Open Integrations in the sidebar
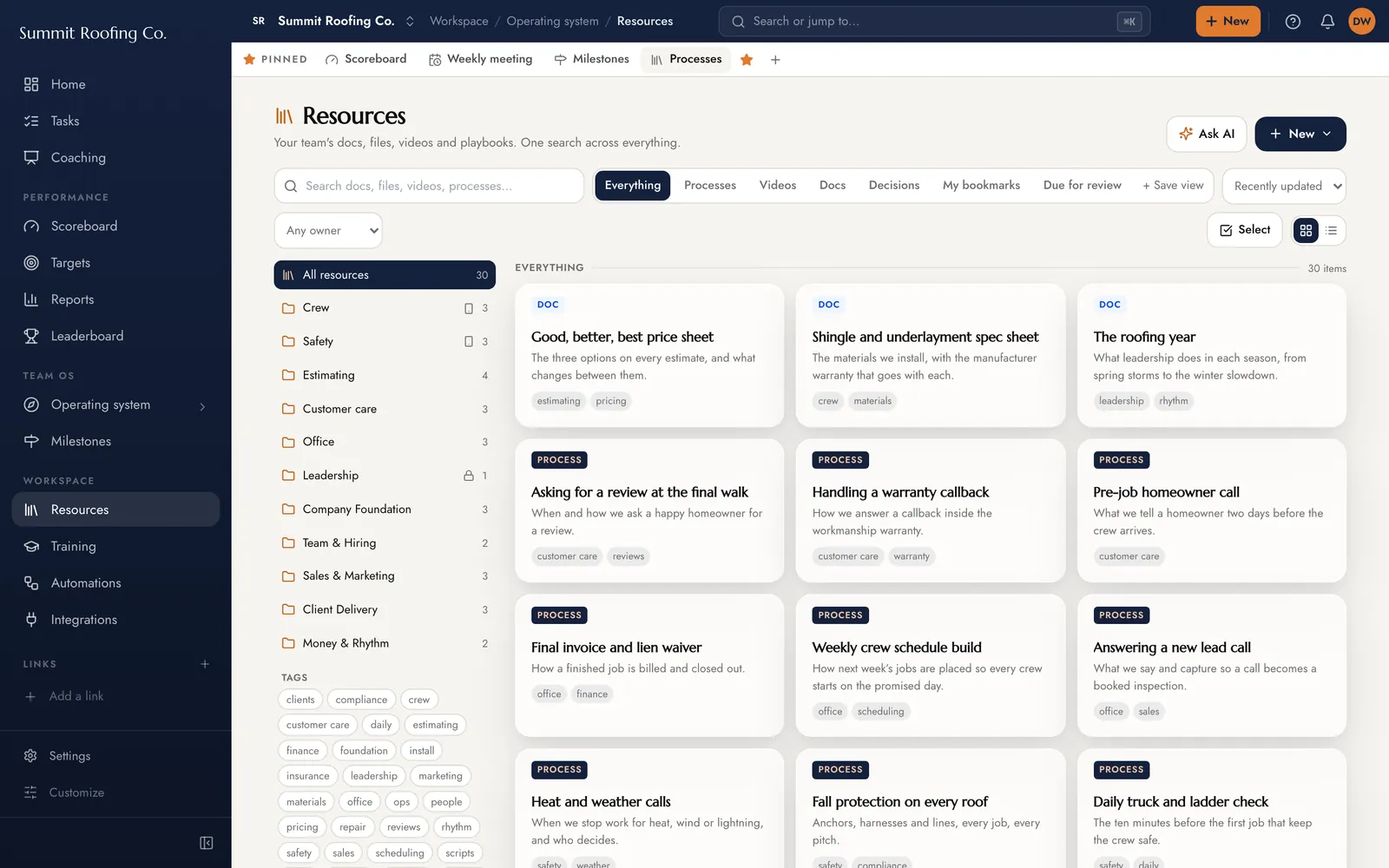The image size is (1389, 868). [115, 619]
